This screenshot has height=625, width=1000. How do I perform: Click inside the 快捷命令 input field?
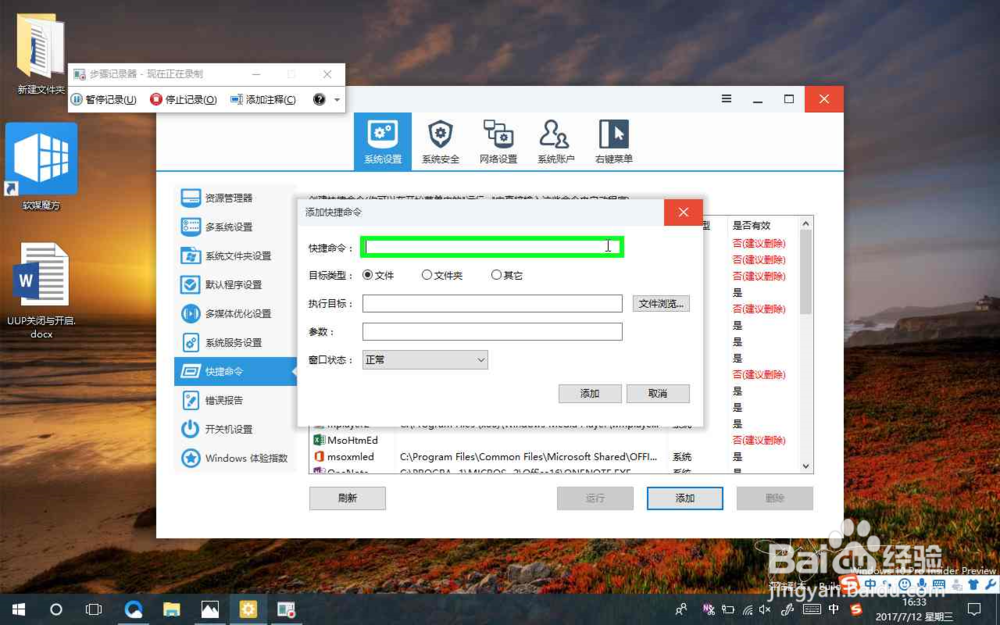coord(490,245)
